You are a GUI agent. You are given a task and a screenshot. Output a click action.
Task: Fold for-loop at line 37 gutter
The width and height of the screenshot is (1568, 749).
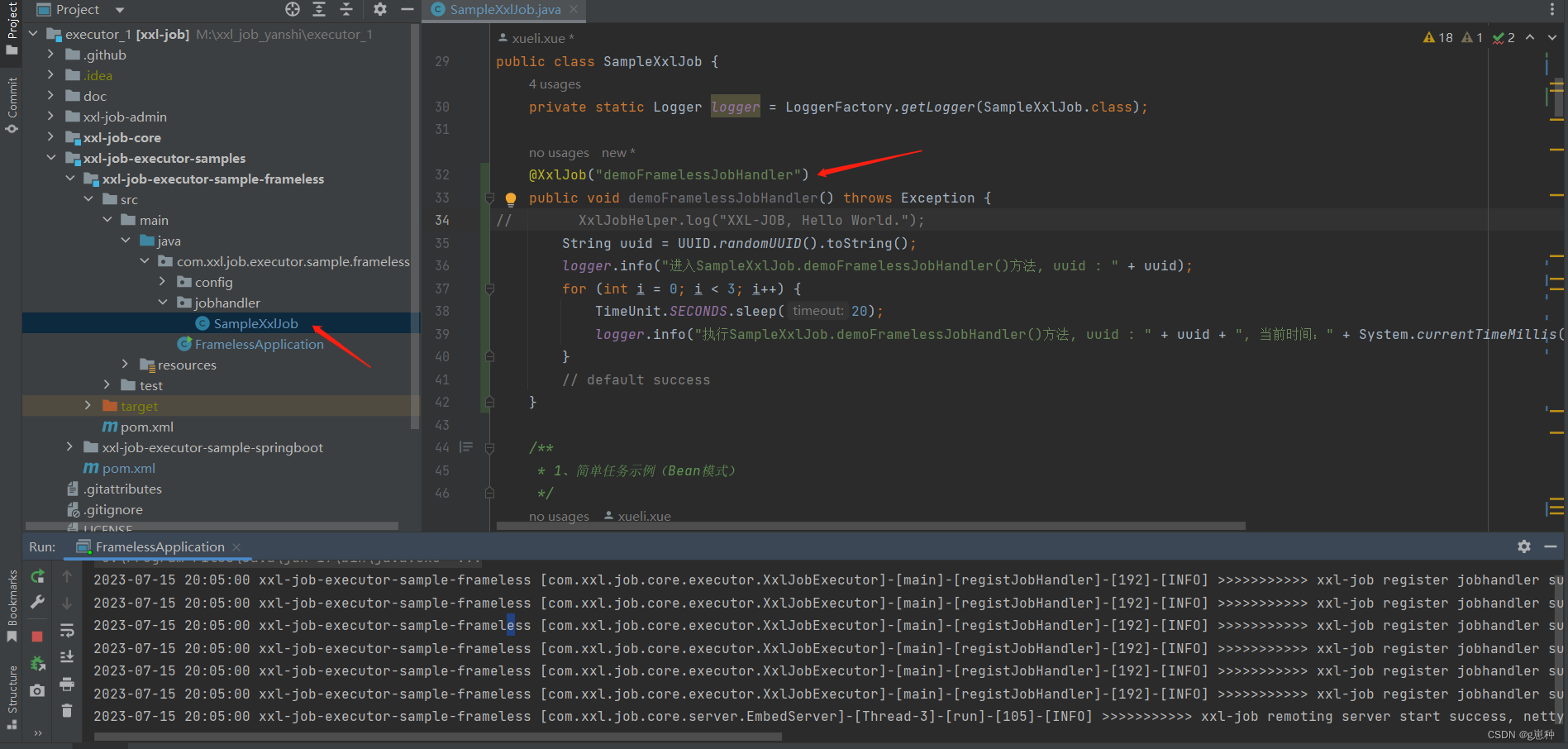click(489, 289)
